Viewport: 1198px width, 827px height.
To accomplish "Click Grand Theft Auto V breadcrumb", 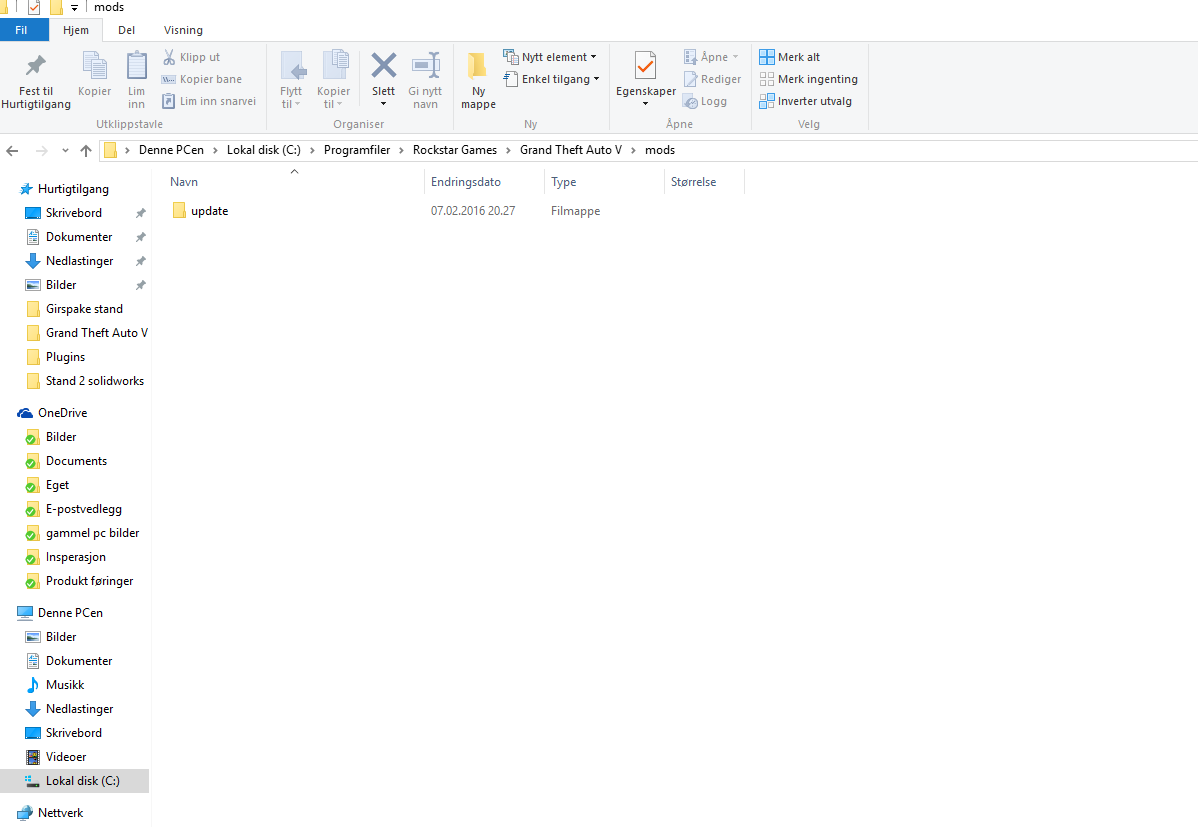I will point(571,150).
